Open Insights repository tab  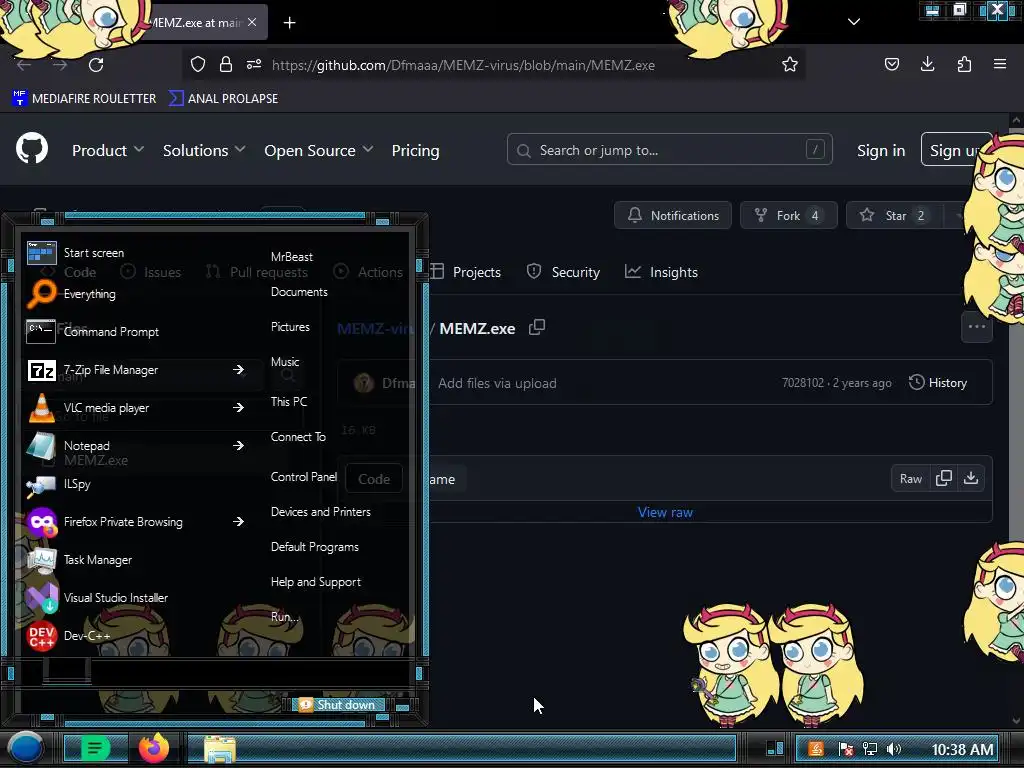(x=661, y=272)
